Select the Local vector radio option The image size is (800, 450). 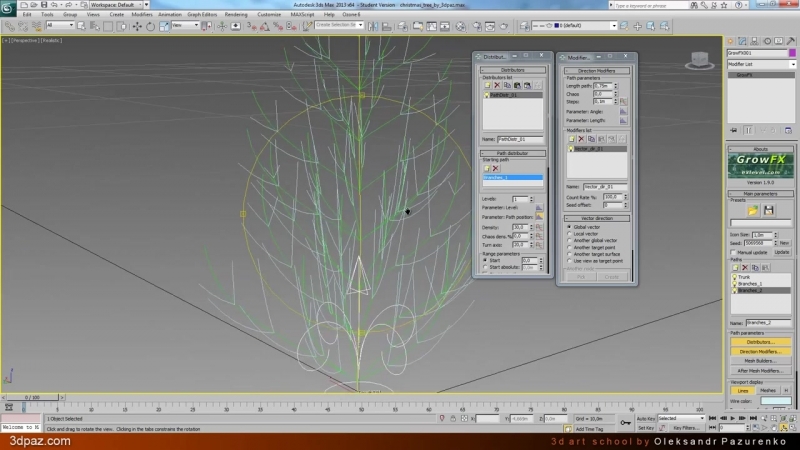point(570,233)
